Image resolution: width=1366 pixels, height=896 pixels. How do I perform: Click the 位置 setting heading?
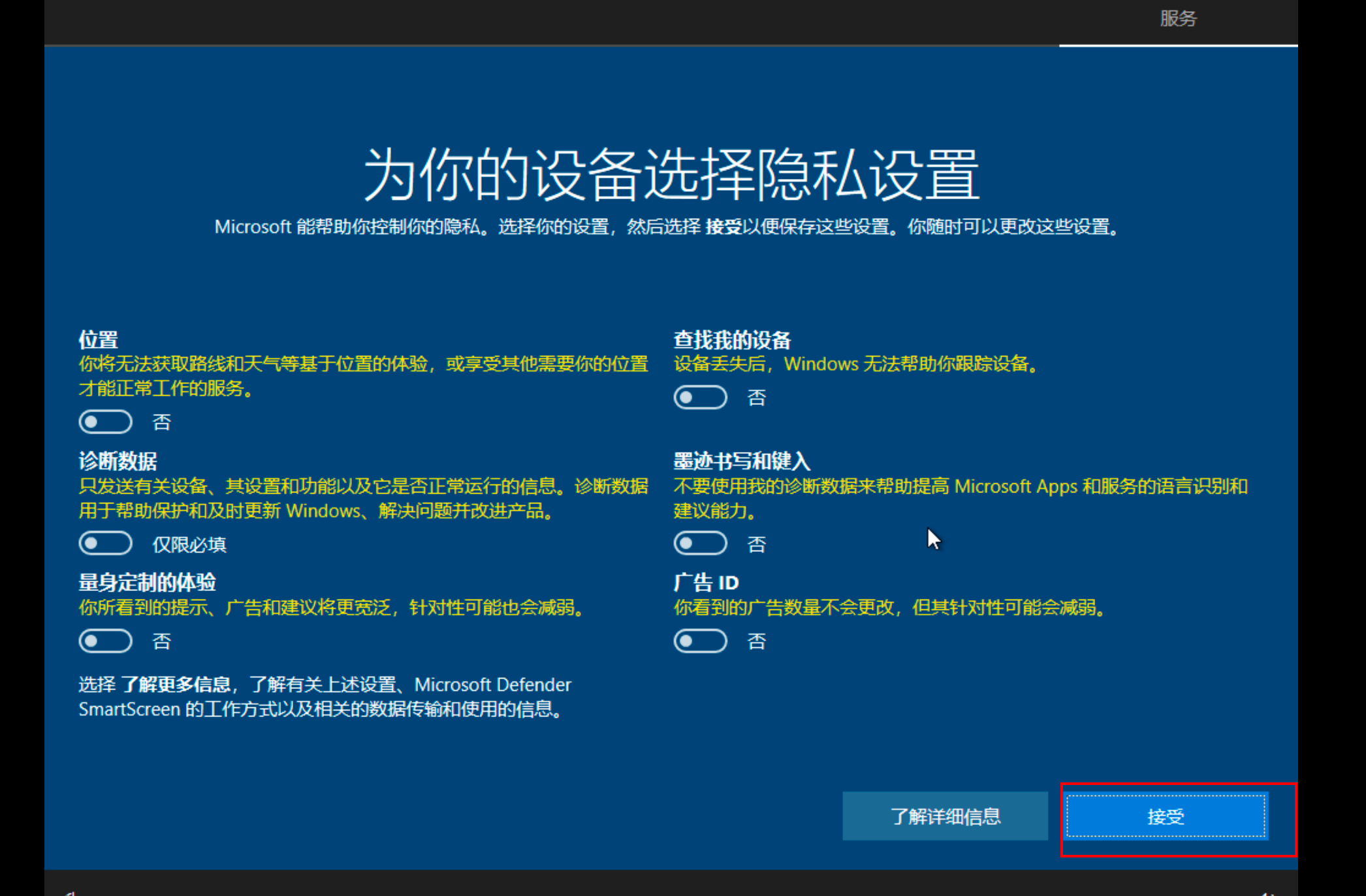98,340
